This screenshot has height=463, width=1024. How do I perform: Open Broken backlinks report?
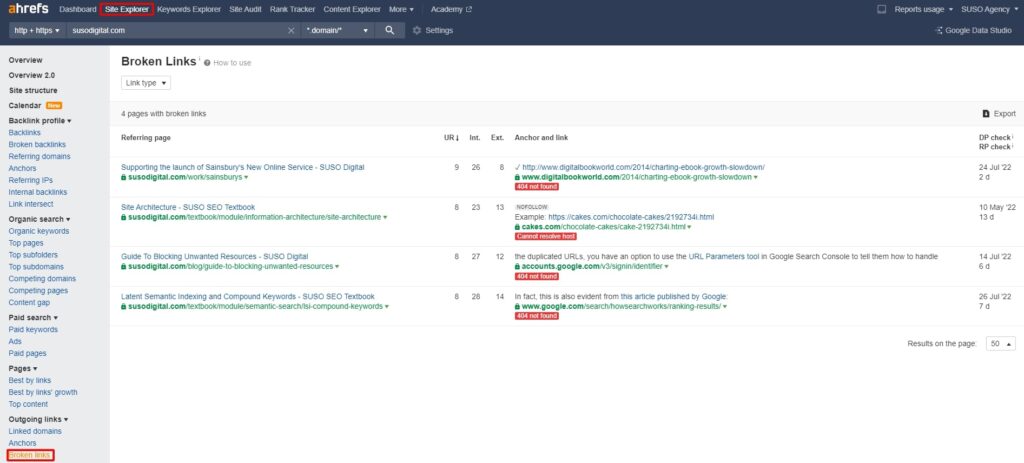click(x=37, y=144)
